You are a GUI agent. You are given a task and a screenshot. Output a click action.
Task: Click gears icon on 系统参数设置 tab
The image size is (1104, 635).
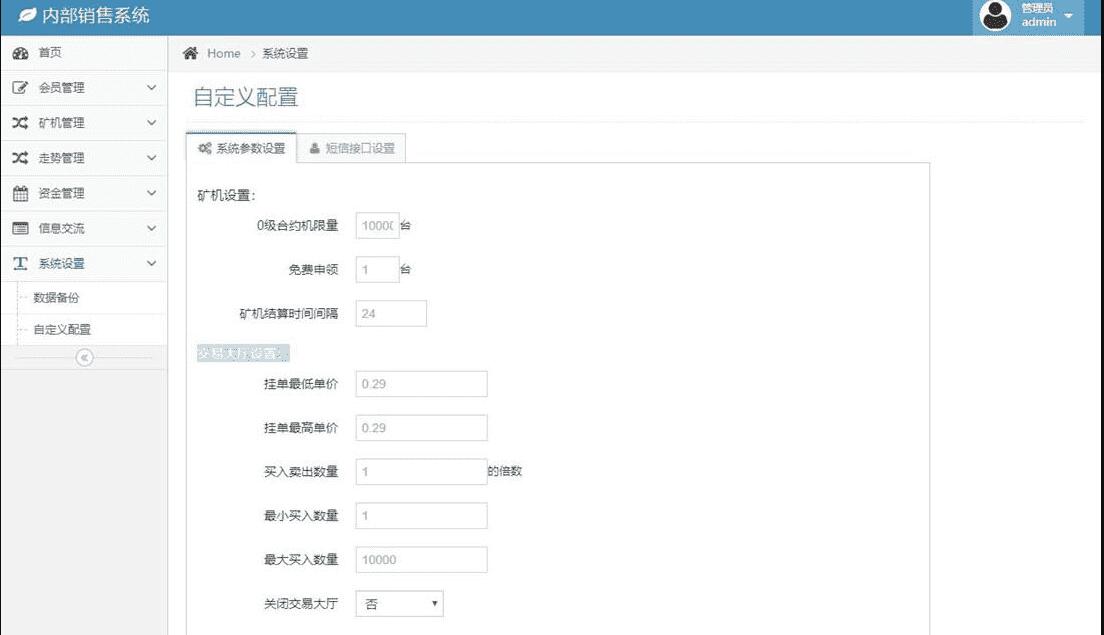tap(205, 148)
